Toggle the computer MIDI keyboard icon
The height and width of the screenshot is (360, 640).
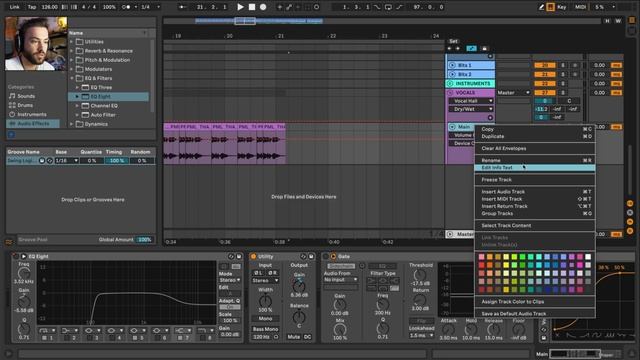point(550,7)
